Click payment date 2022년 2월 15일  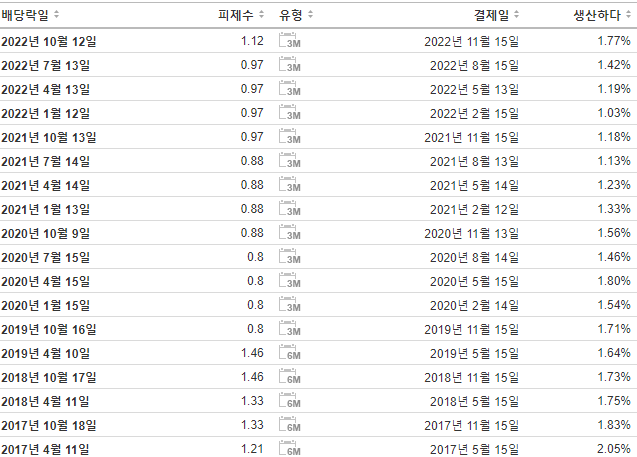point(474,113)
